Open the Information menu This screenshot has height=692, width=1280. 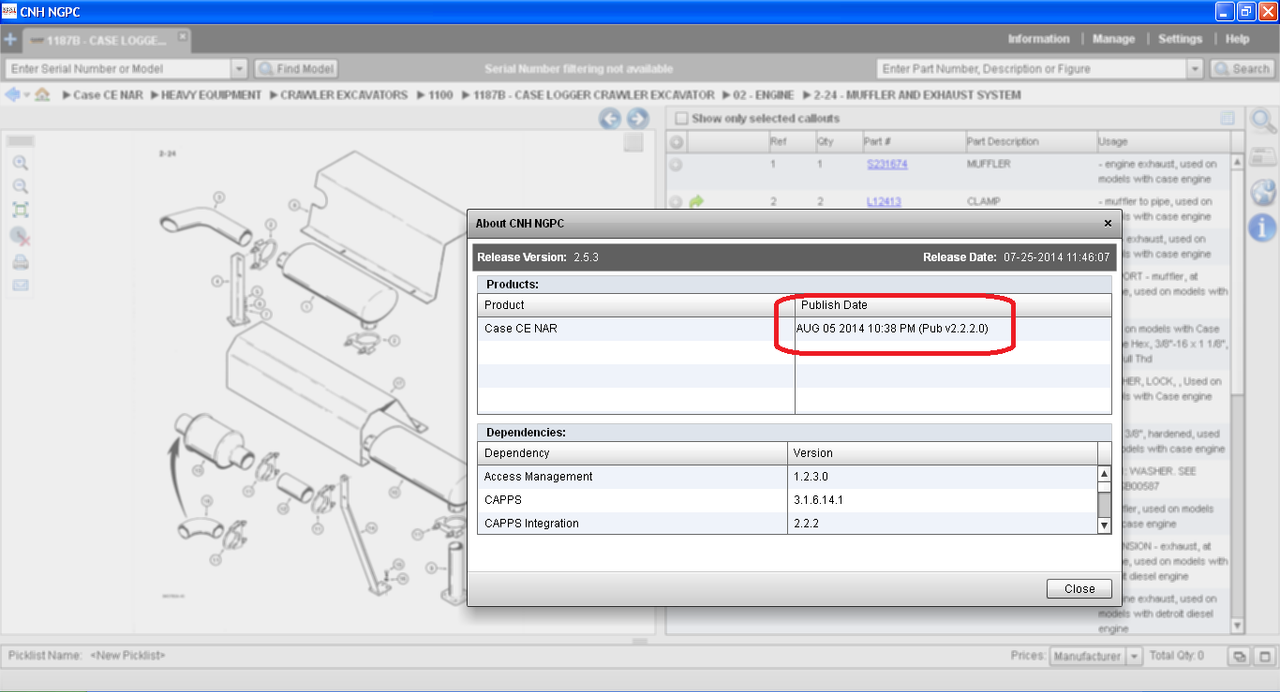point(1038,39)
